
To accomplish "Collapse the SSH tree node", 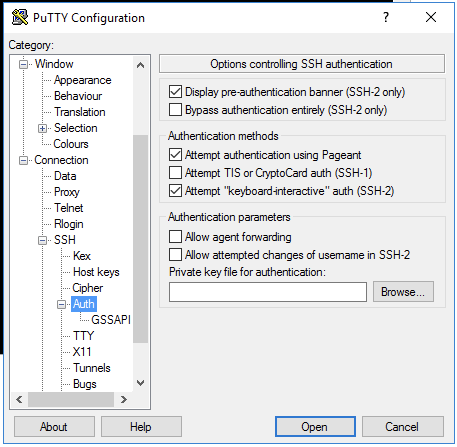I will click(x=42, y=240).
